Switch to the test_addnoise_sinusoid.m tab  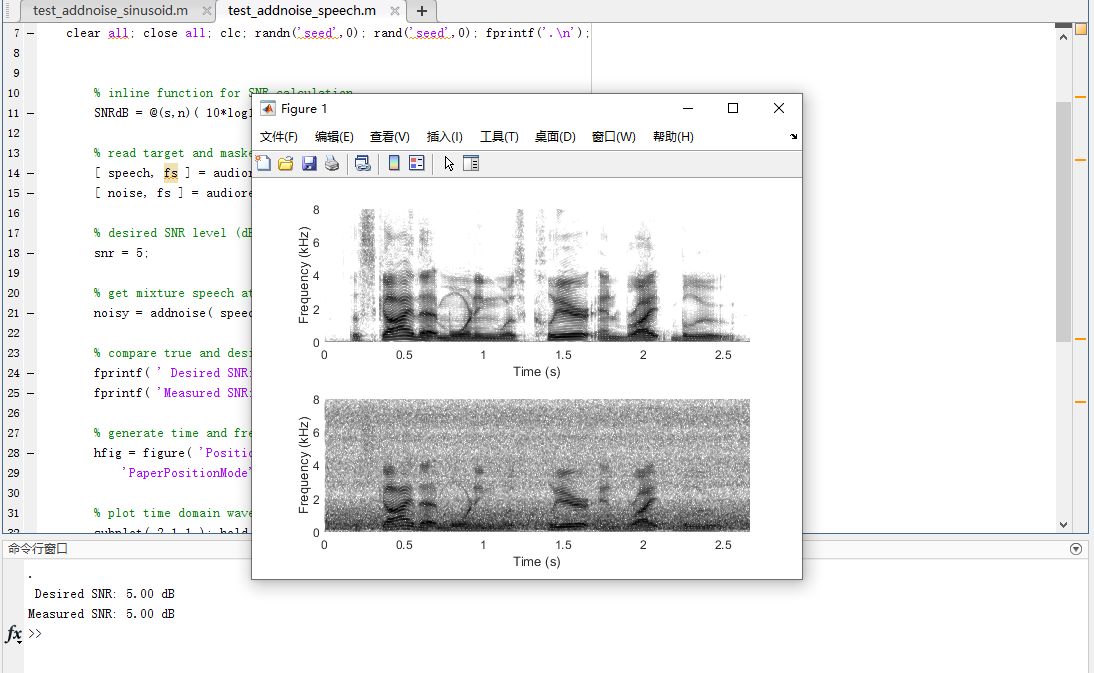110,10
